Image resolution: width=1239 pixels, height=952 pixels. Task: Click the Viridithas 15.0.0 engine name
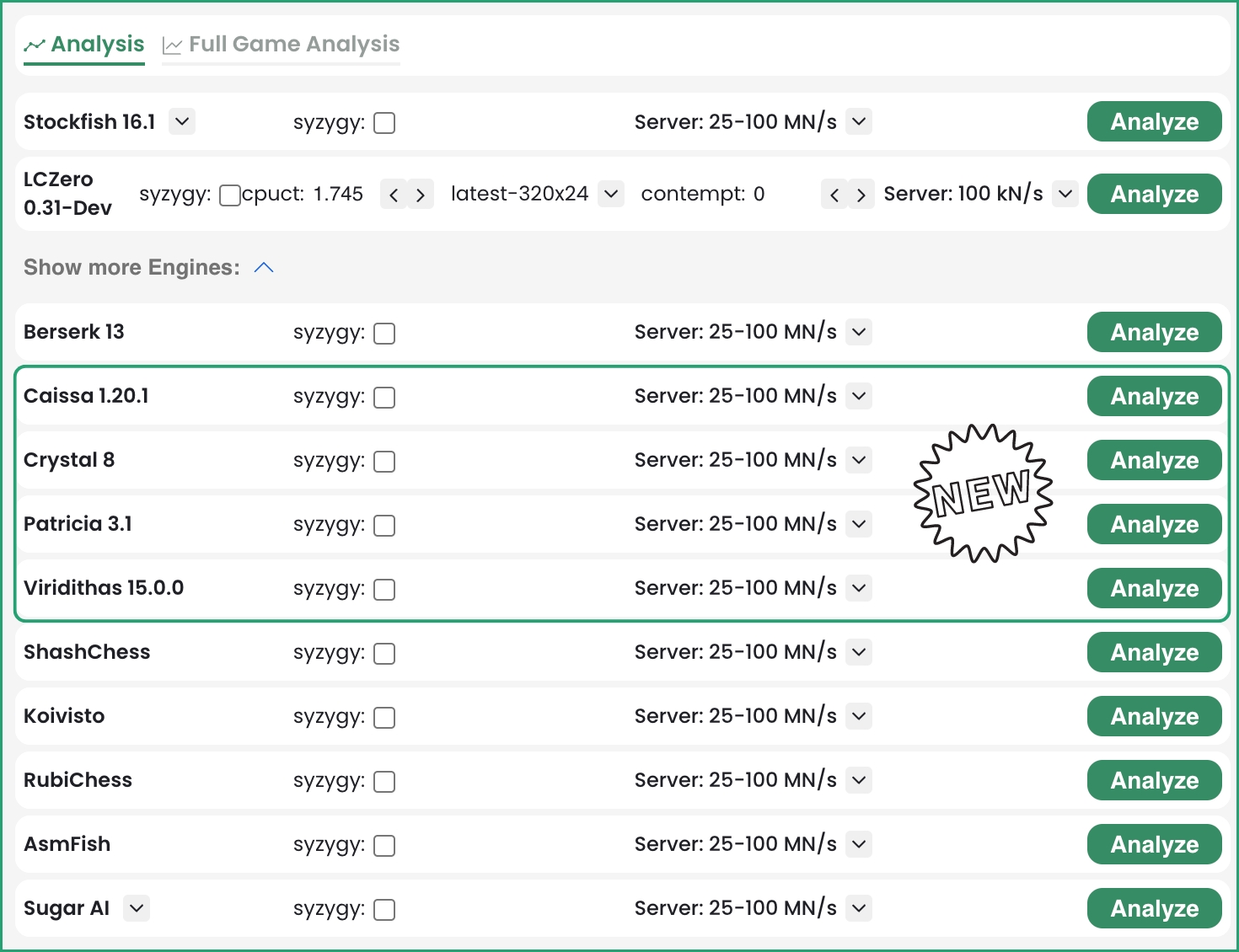click(x=104, y=588)
